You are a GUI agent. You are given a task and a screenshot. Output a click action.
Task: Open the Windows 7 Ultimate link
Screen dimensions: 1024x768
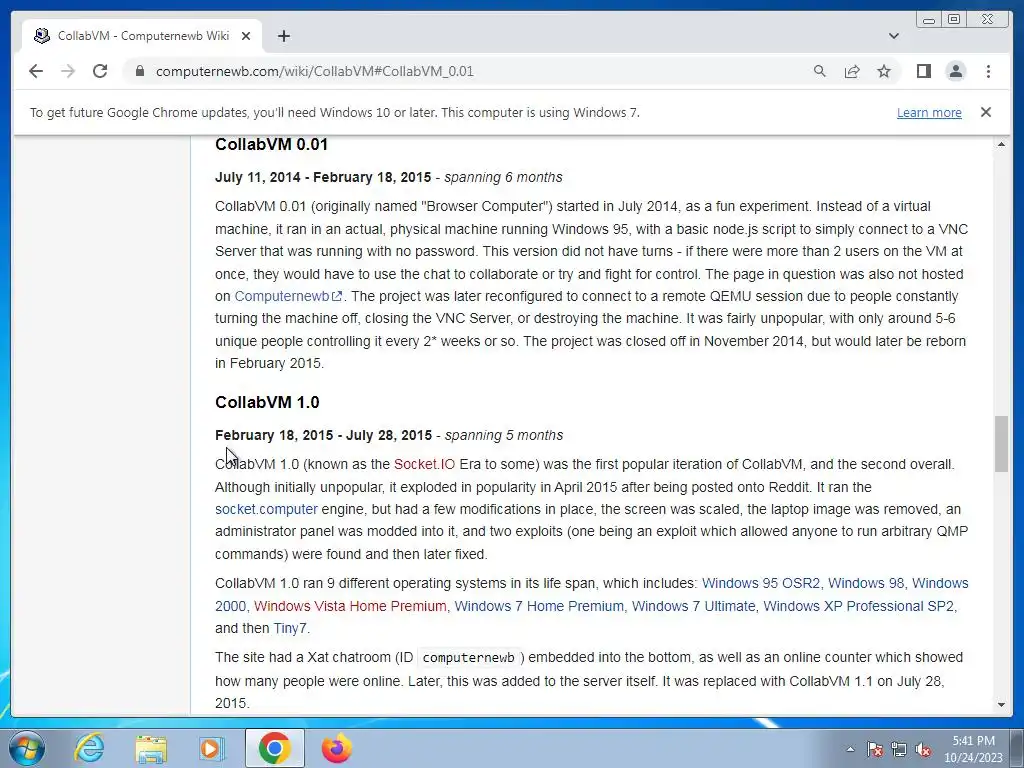(694, 606)
